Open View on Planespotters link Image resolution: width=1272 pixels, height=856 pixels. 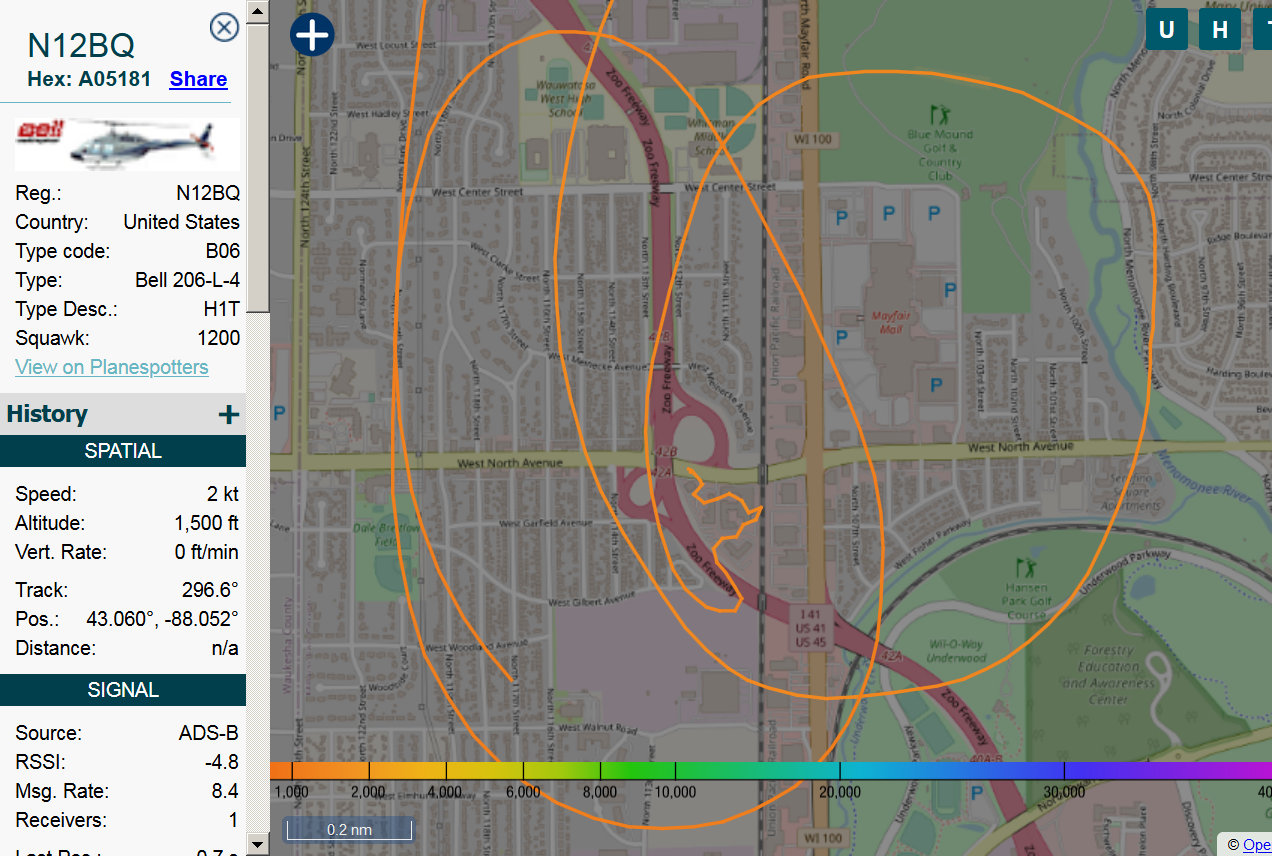click(x=112, y=367)
